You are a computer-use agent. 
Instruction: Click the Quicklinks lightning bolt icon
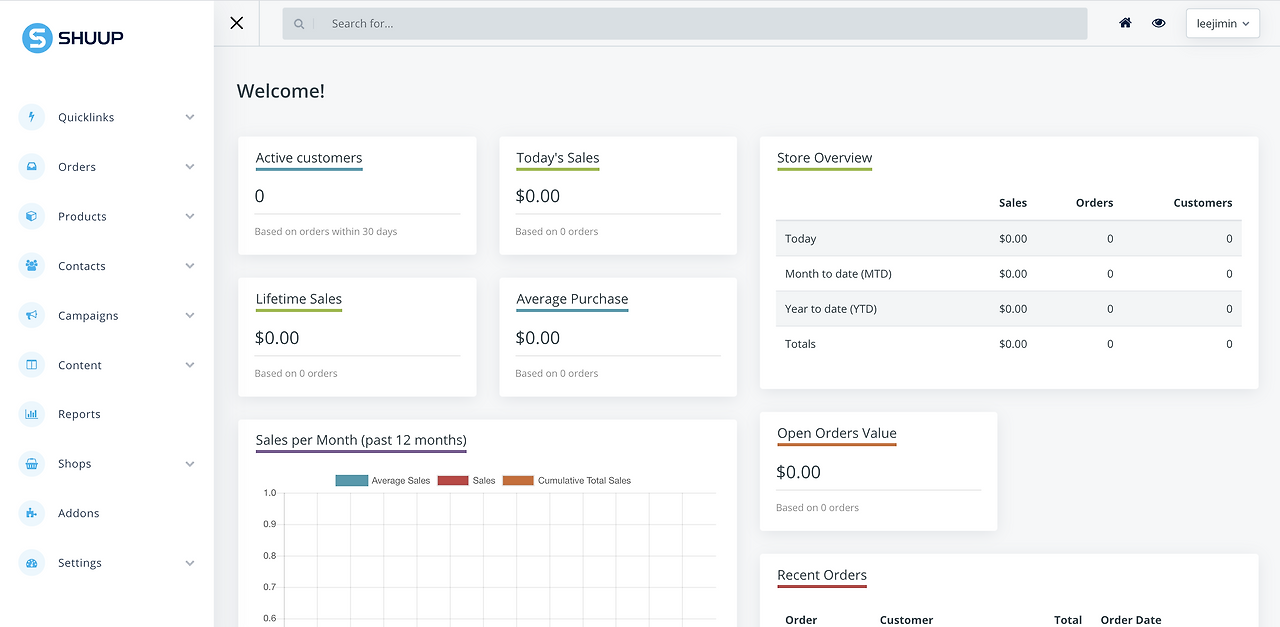[32, 117]
